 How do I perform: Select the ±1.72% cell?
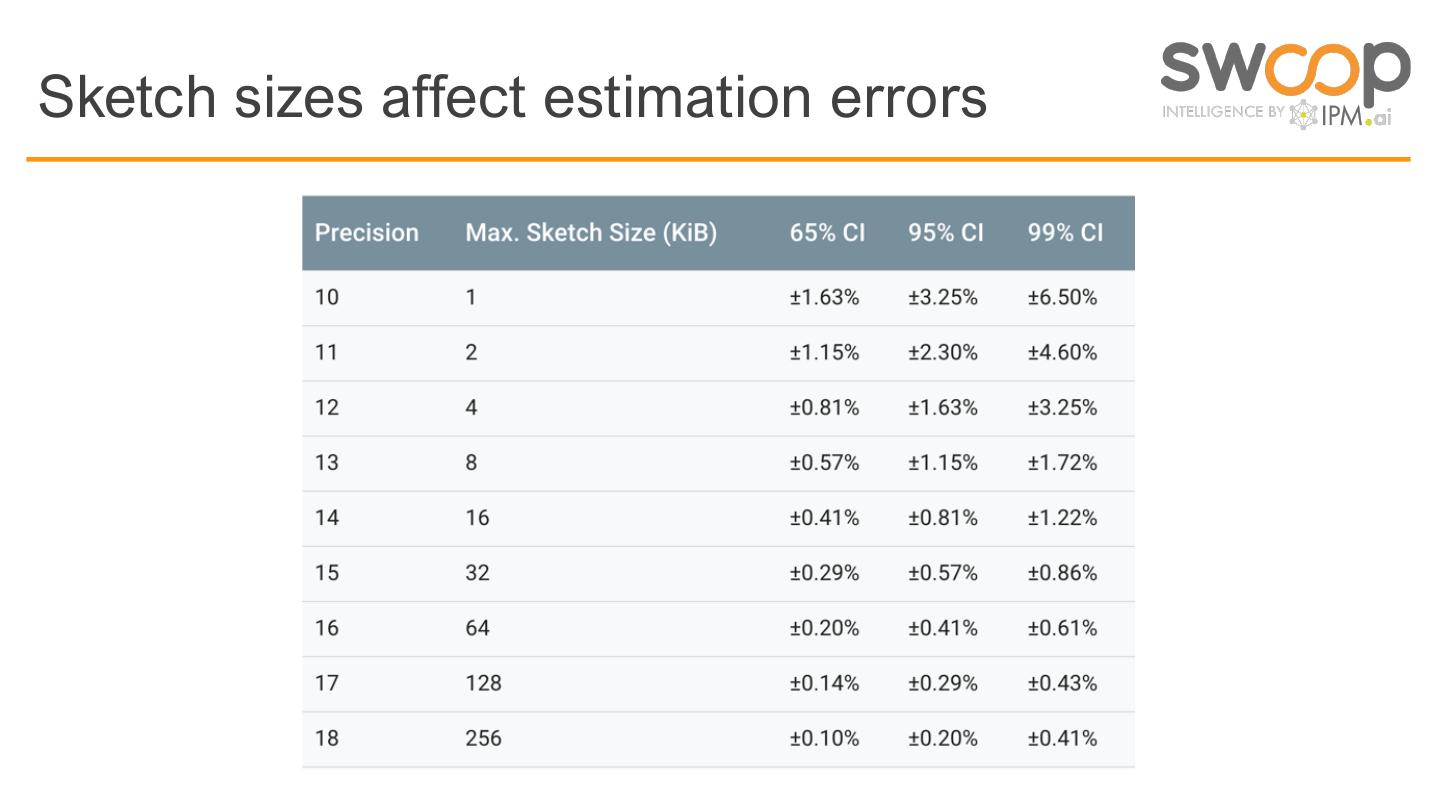pyautogui.click(x=1062, y=462)
